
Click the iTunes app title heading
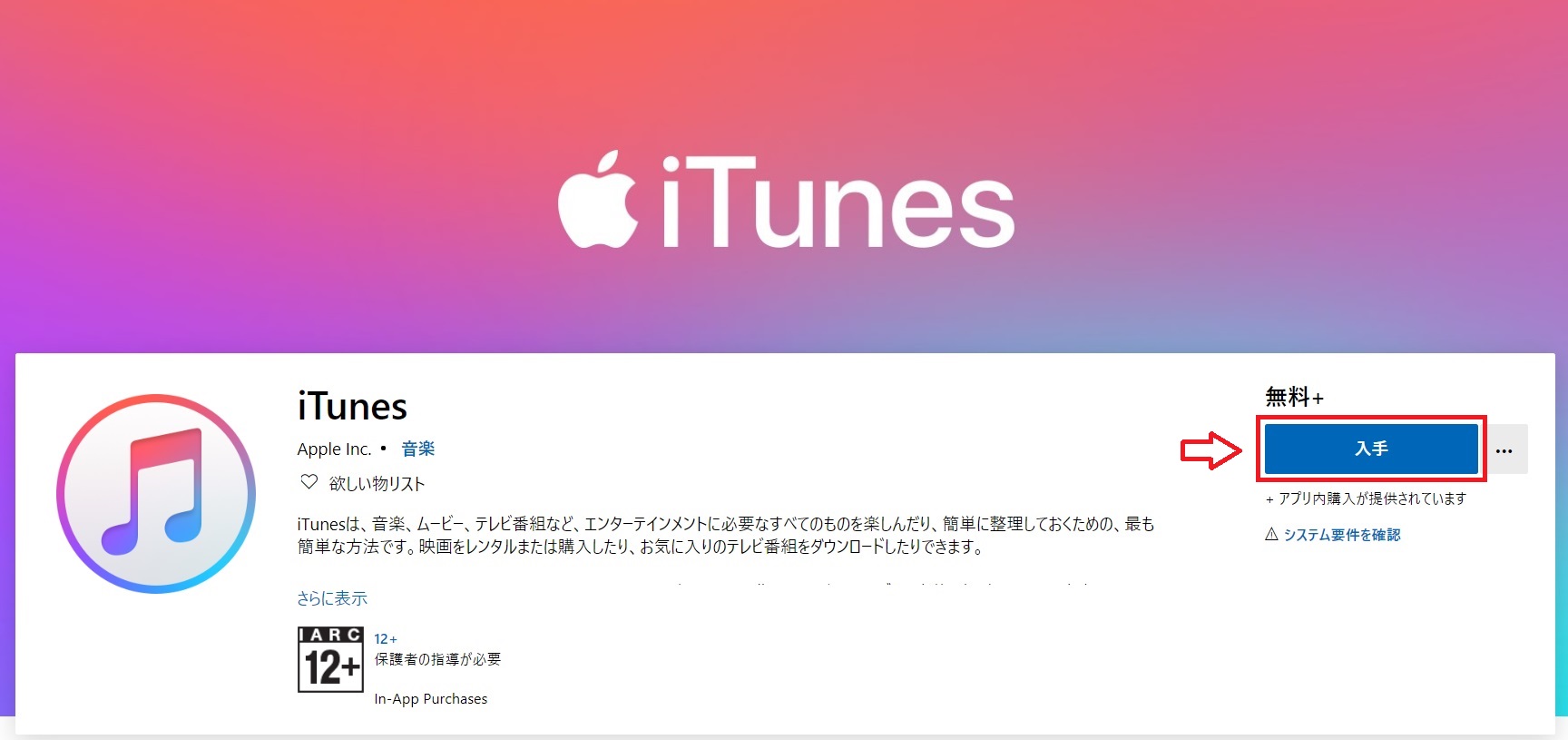click(x=352, y=407)
